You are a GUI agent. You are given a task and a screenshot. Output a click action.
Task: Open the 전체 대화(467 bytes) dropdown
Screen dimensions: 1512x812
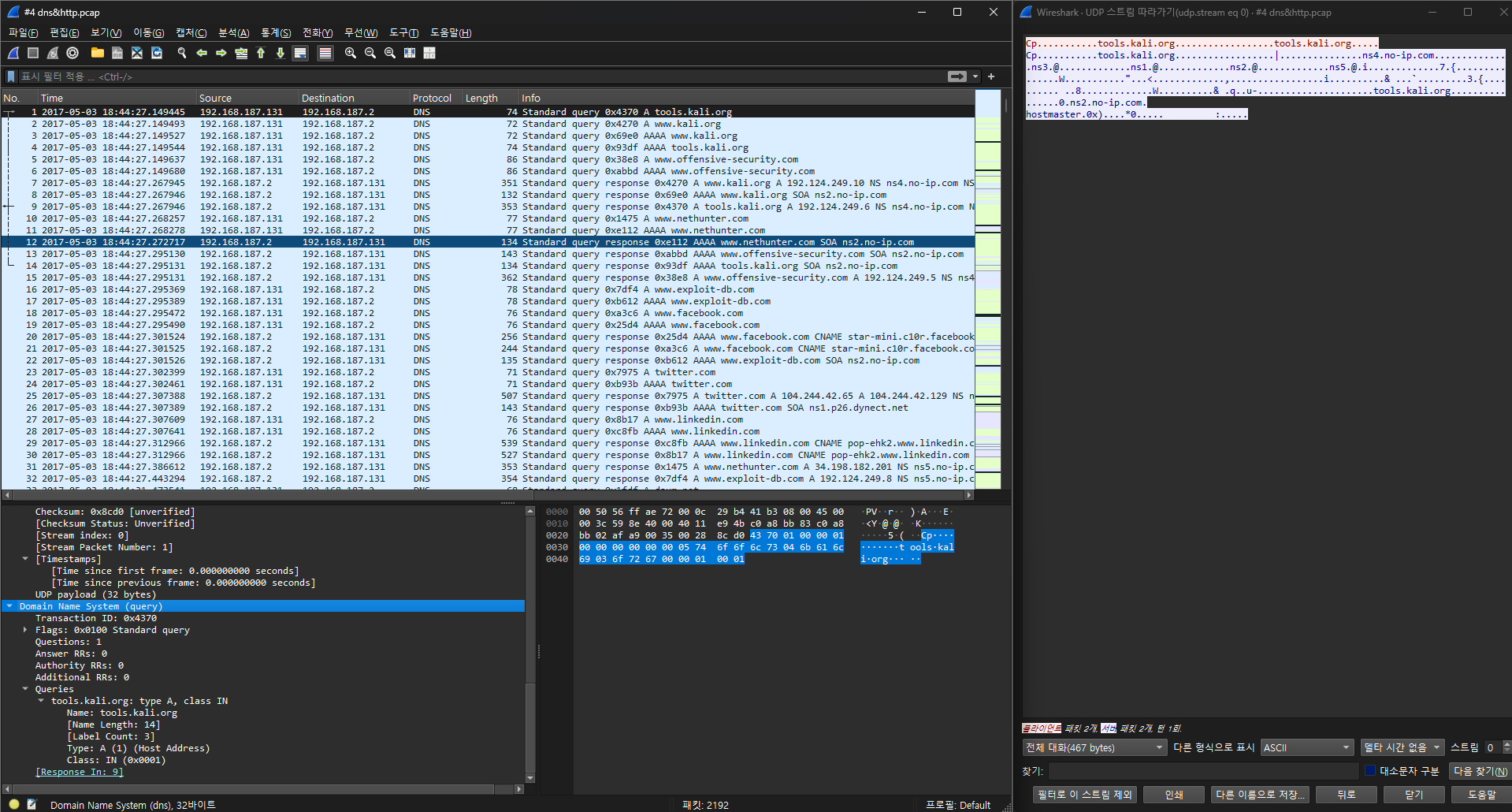1094,747
